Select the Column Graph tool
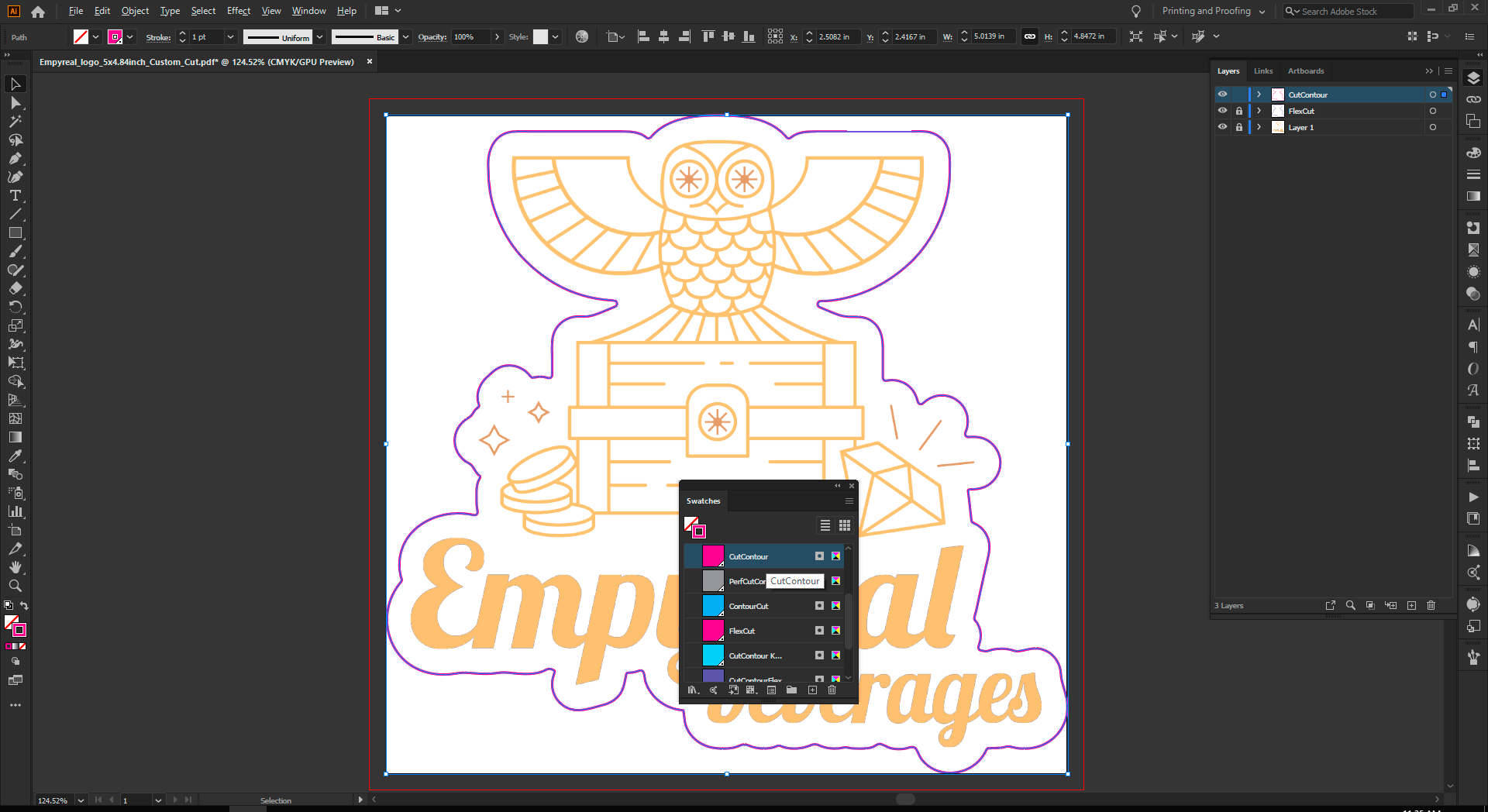This screenshot has height=812, width=1488. coord(15,511)
